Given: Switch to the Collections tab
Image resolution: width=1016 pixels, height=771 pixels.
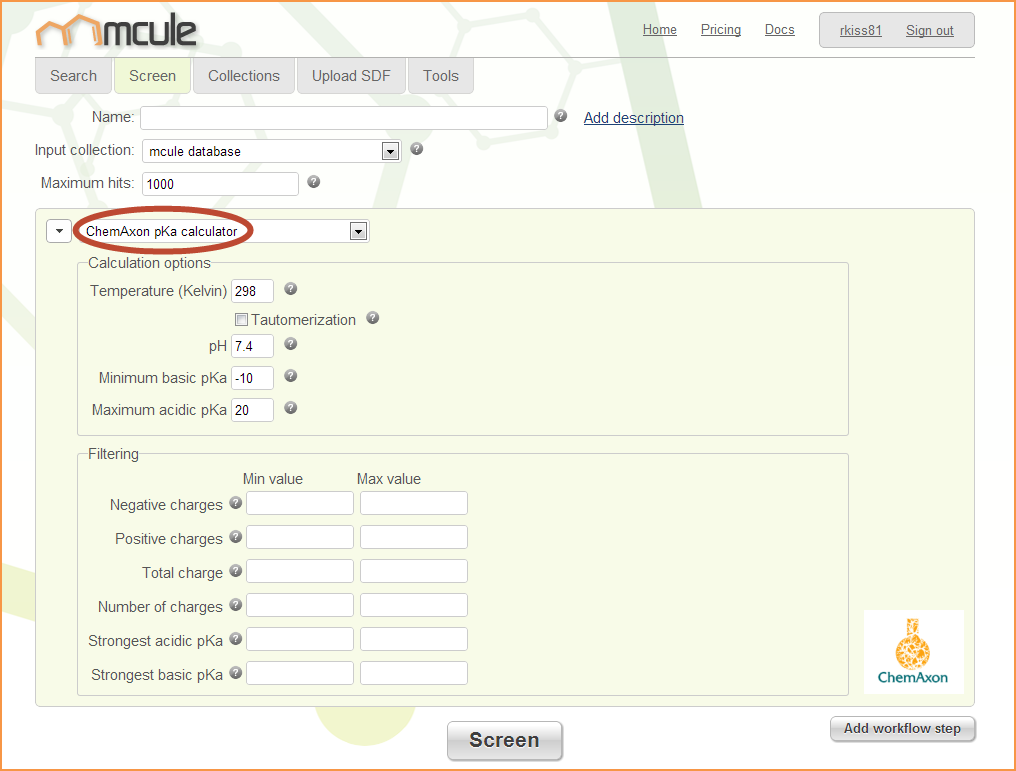Looking at the screenshot, I should coord(244,76).
